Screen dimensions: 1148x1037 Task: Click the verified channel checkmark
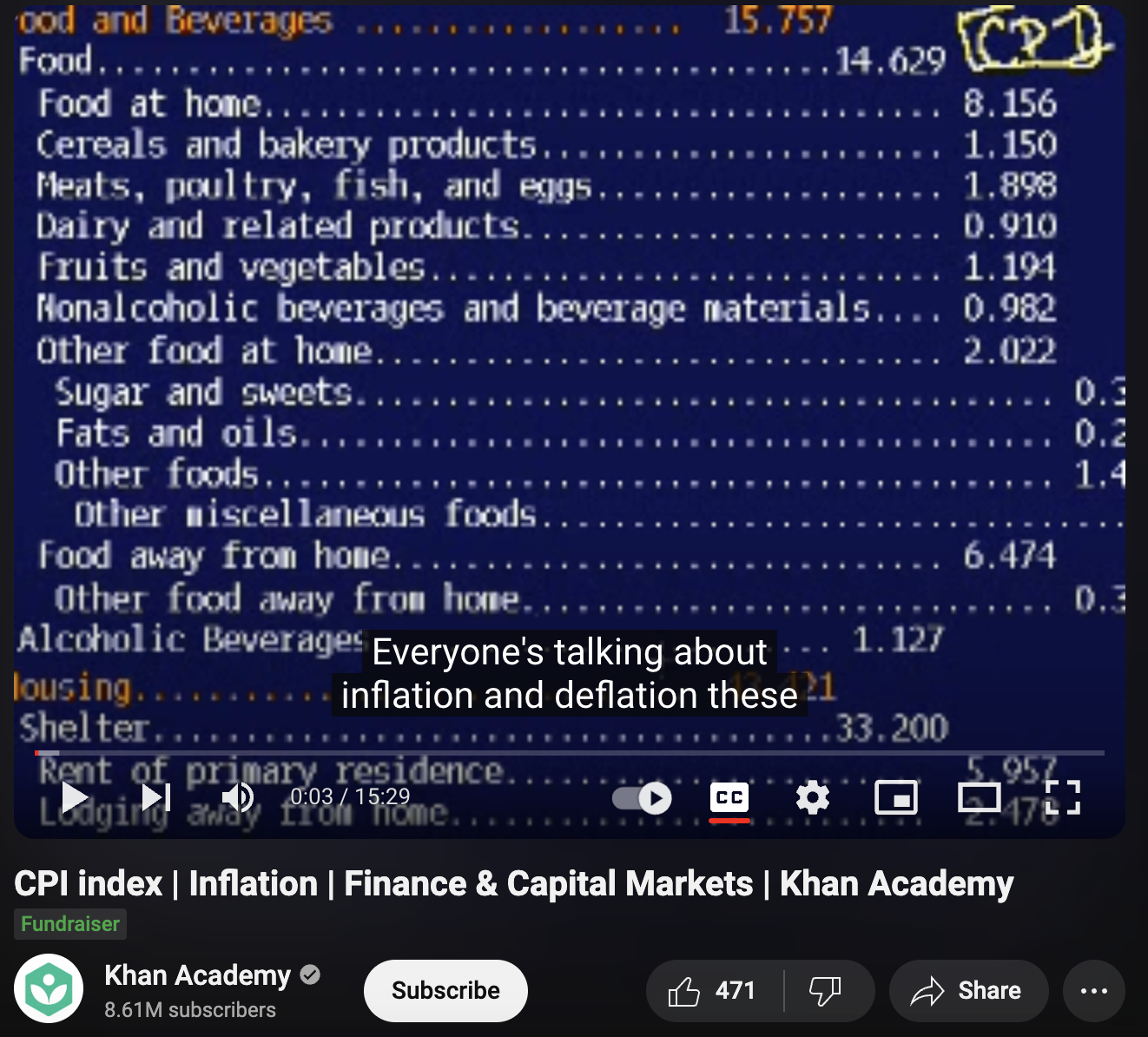point(310,974)
